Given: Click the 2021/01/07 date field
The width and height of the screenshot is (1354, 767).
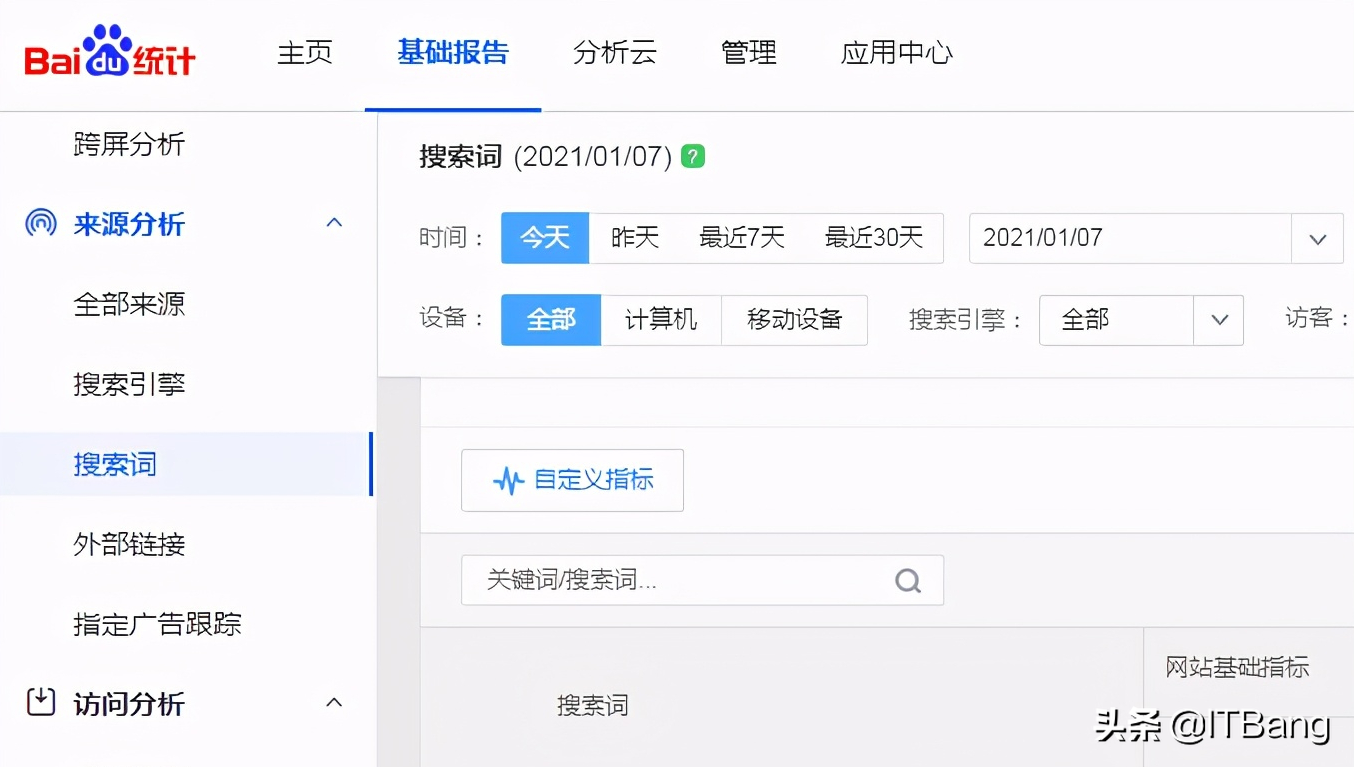Looking at the screenshot, I should (x=1131, y=238).
